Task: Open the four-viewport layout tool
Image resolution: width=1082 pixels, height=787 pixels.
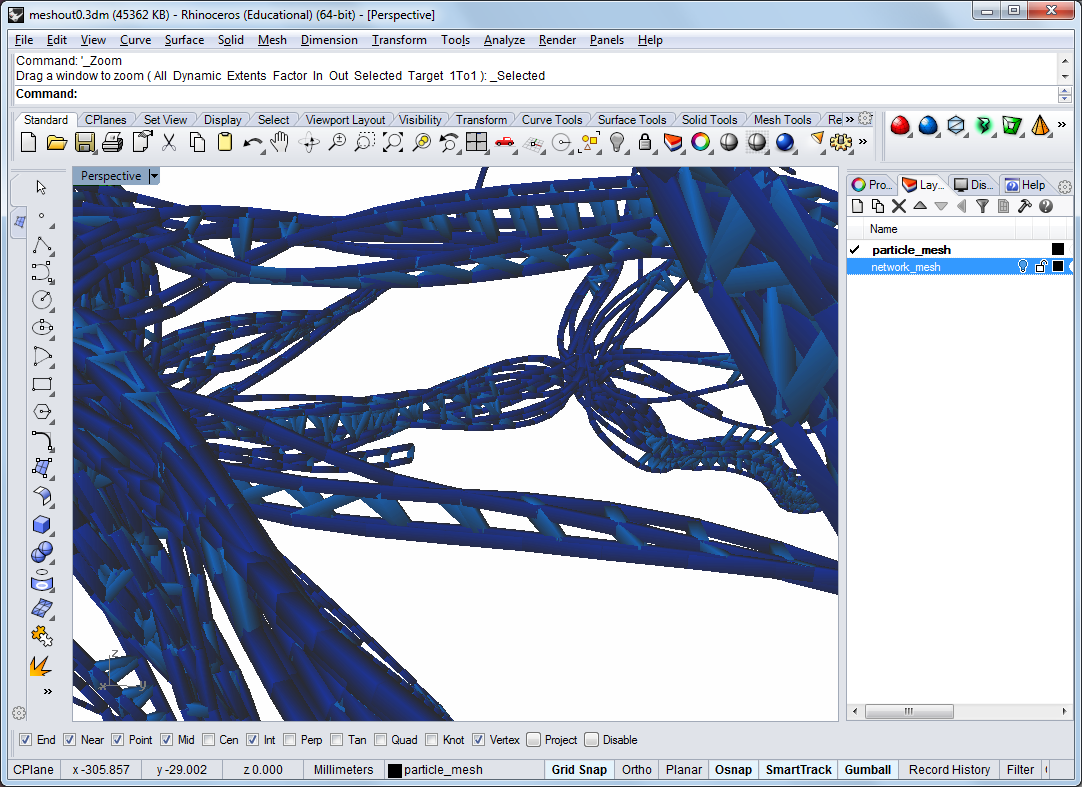Action: coord(476,143)
